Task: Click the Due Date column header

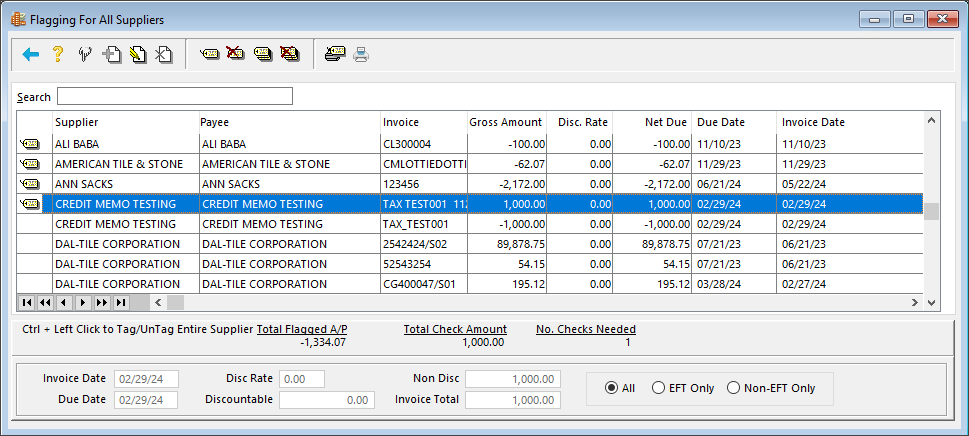Action: pos(734,122)
